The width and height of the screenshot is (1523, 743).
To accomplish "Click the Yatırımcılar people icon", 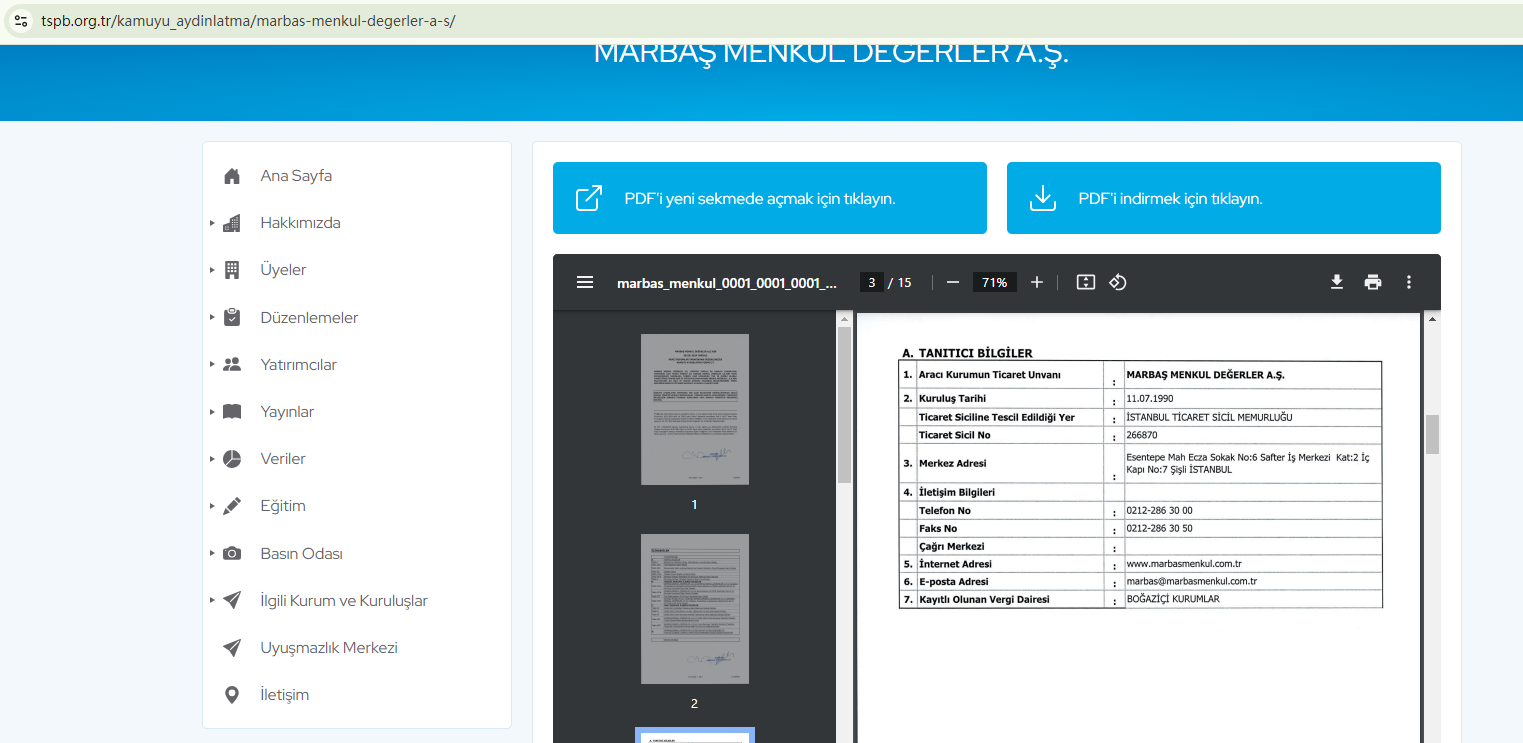I will 232,364.
